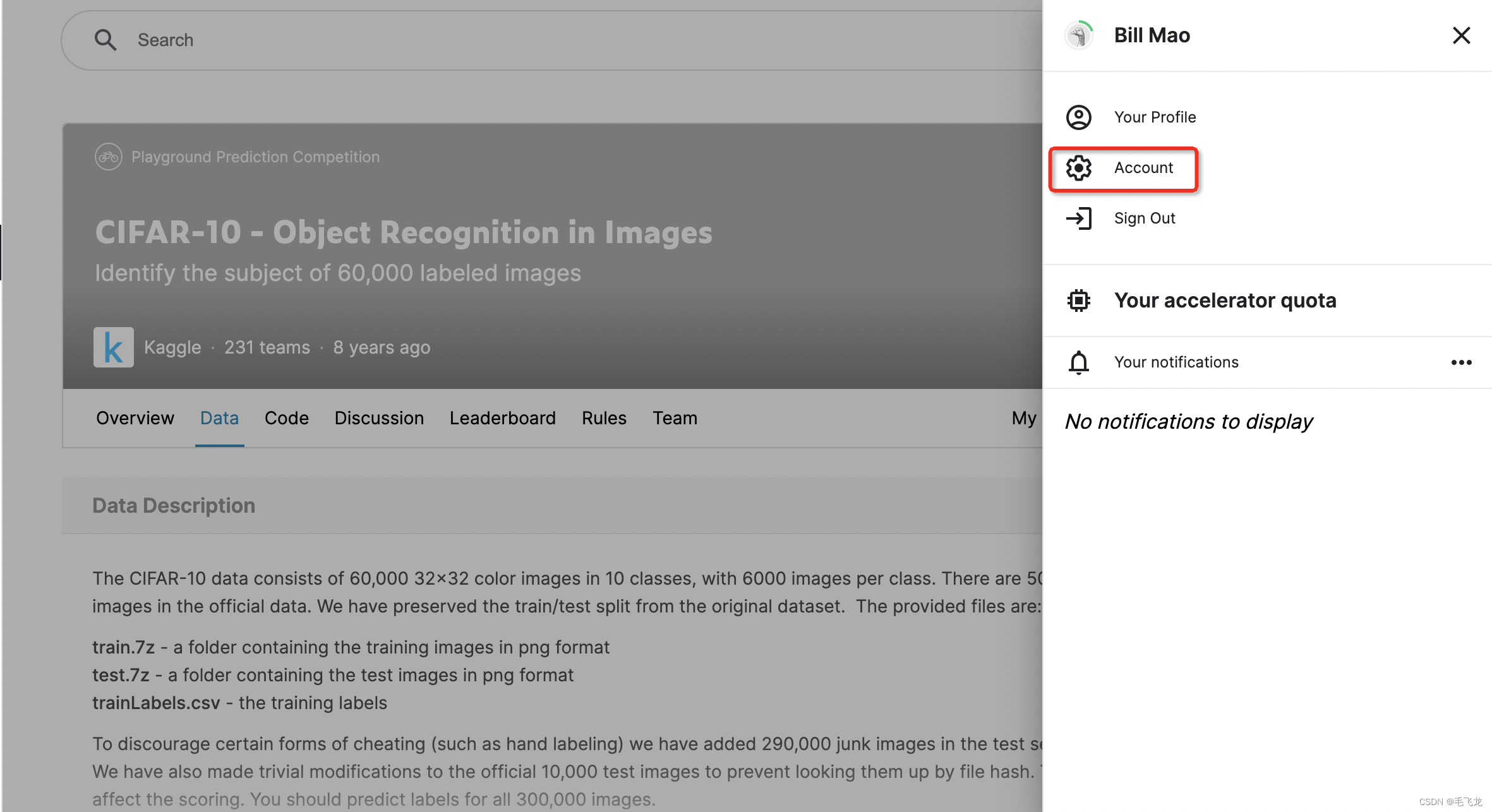Viewport: 1492px width, 812px height.
Task: Click the subtitle Identify the subject text
Action: [338, 273]
